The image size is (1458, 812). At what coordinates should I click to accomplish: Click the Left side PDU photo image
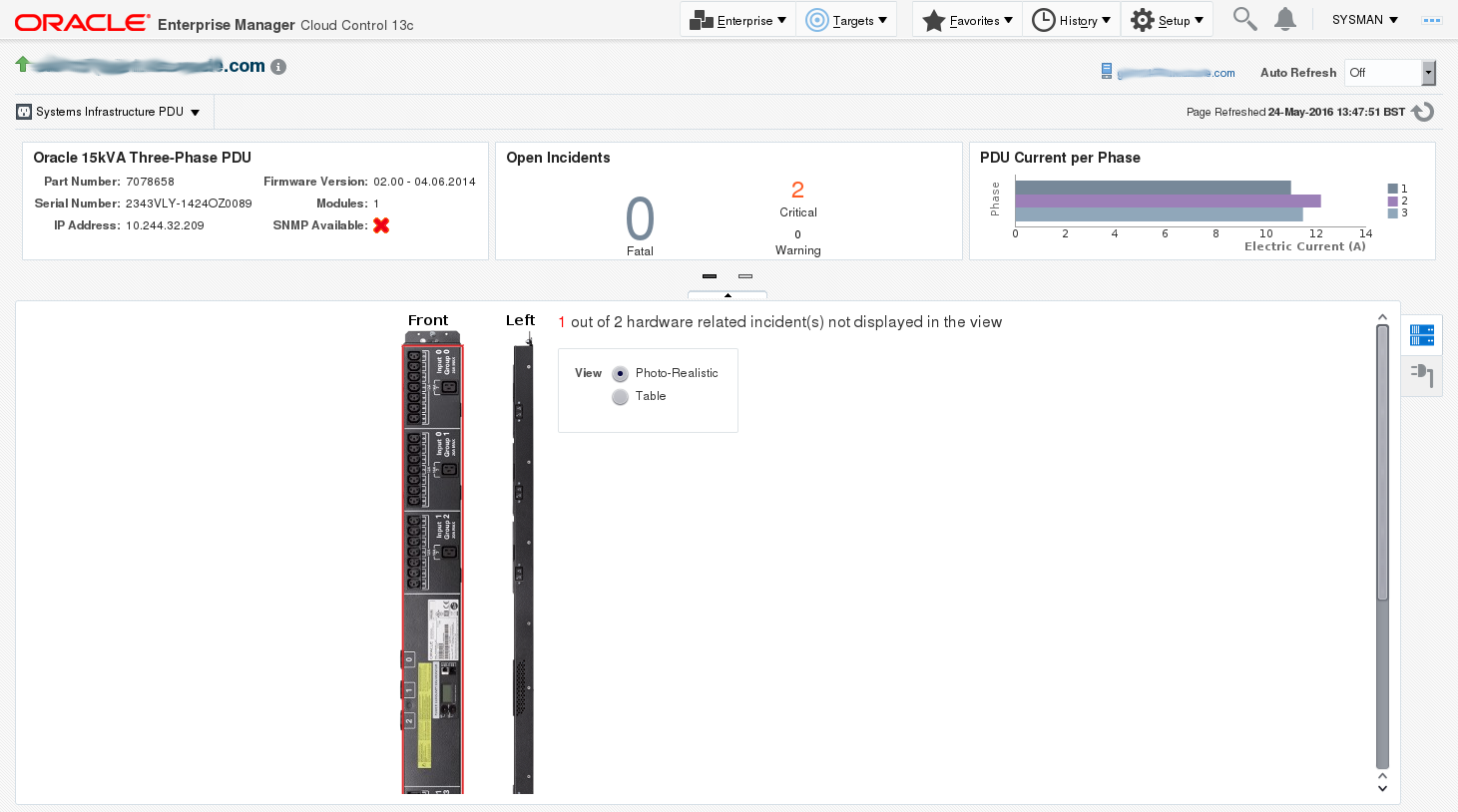[x=523, y=565]
